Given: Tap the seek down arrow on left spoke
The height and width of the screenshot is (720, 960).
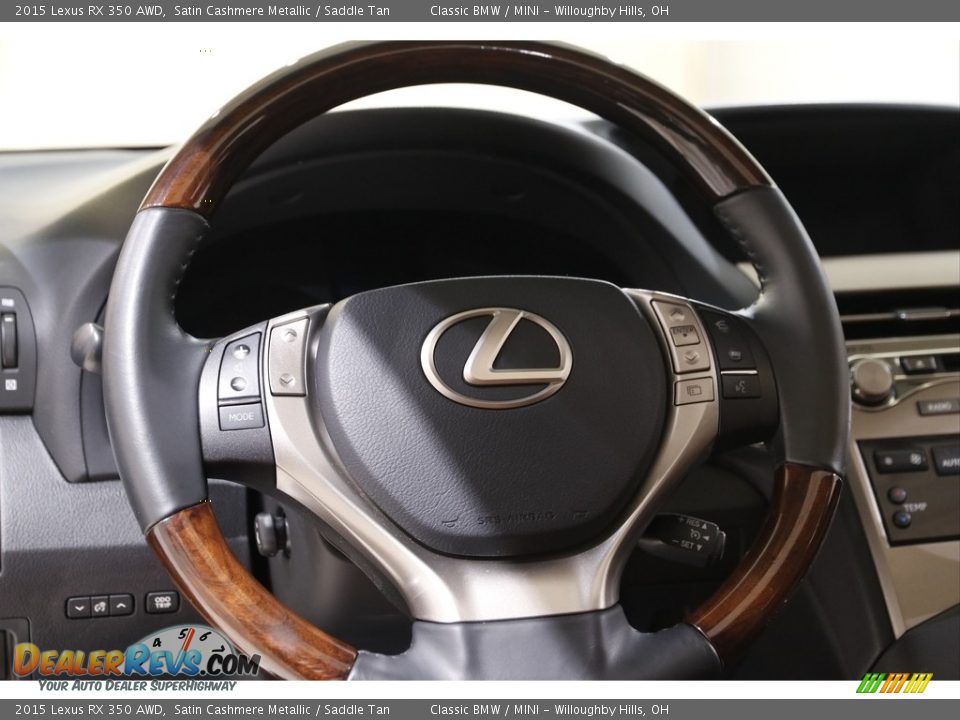Looking at the screenshot, I should coord(287,379).
